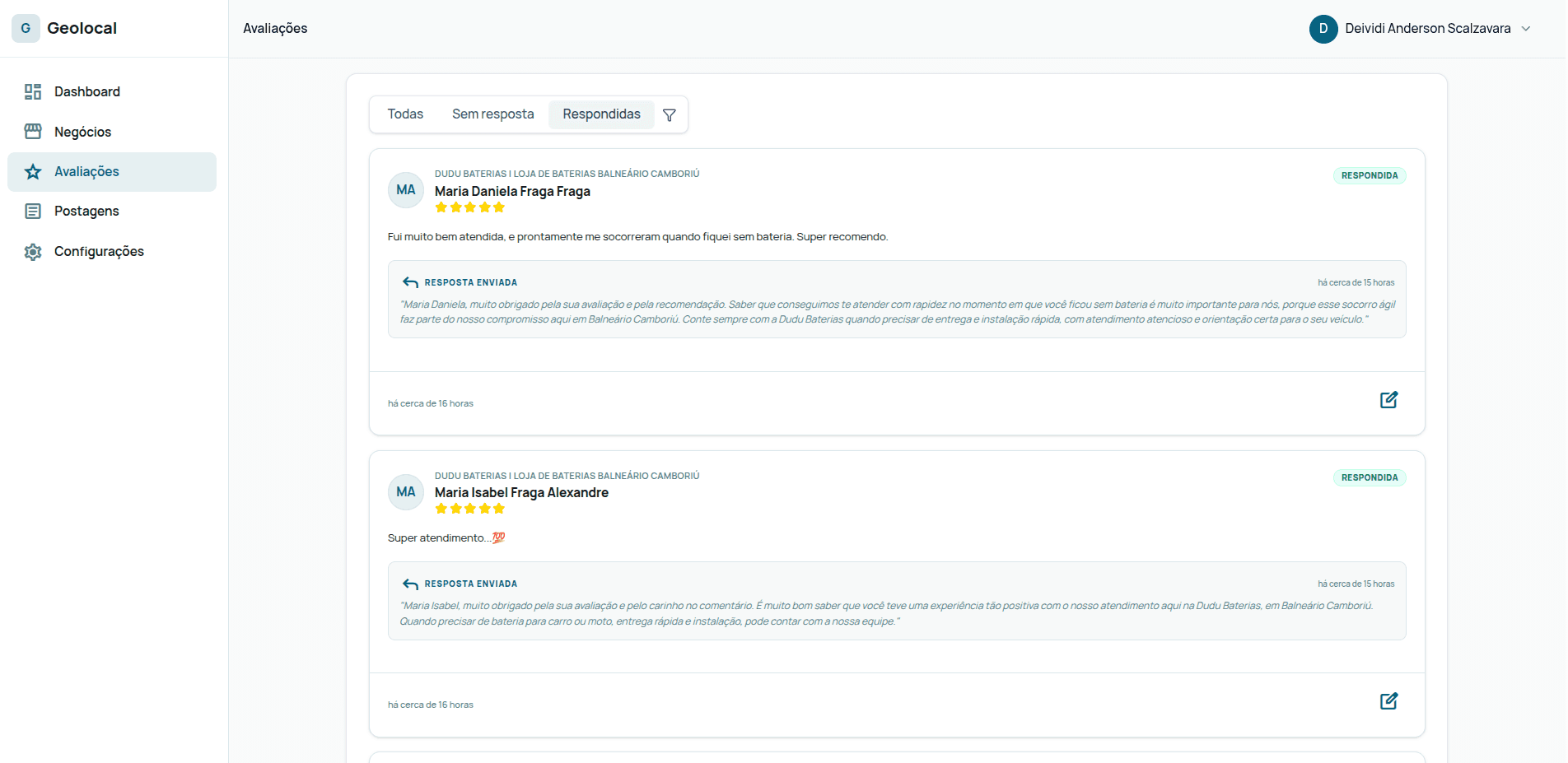
Task: Click "há cerca de 16 horas" under Maria Daniela's review
Action: click(431, 404)
